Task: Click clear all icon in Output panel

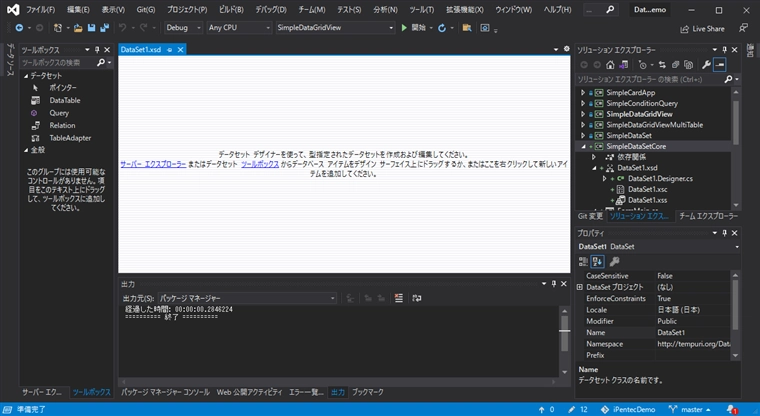Action: [398, 298]
